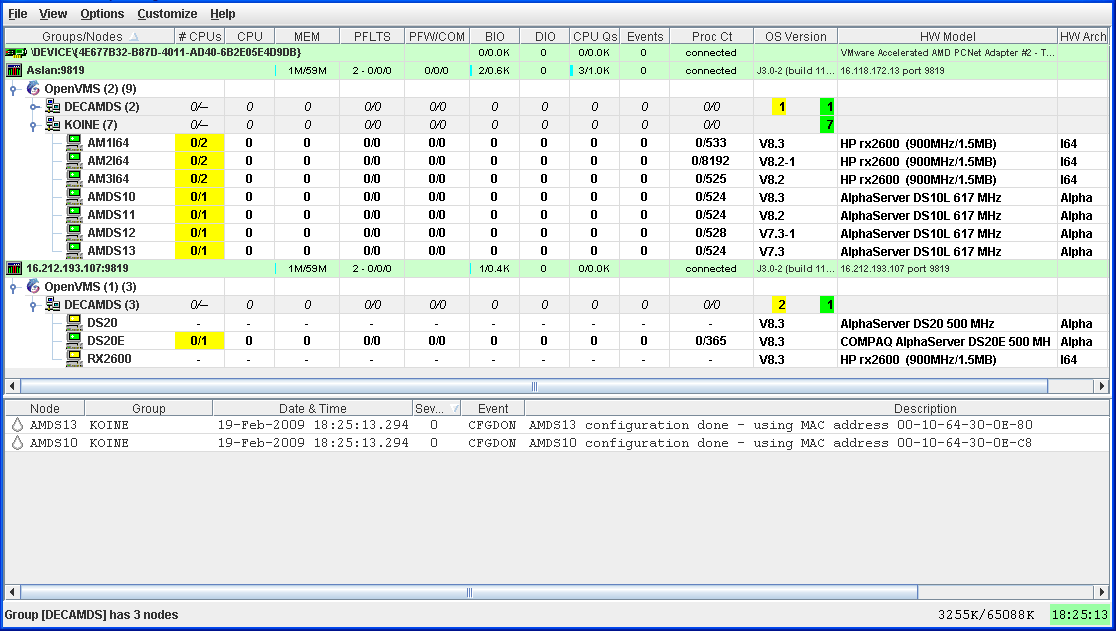The width and height of the screenshot is (1116, 631).
Task: Click the left arrow of the event pane scrollbar
Action: pos(12,592)
